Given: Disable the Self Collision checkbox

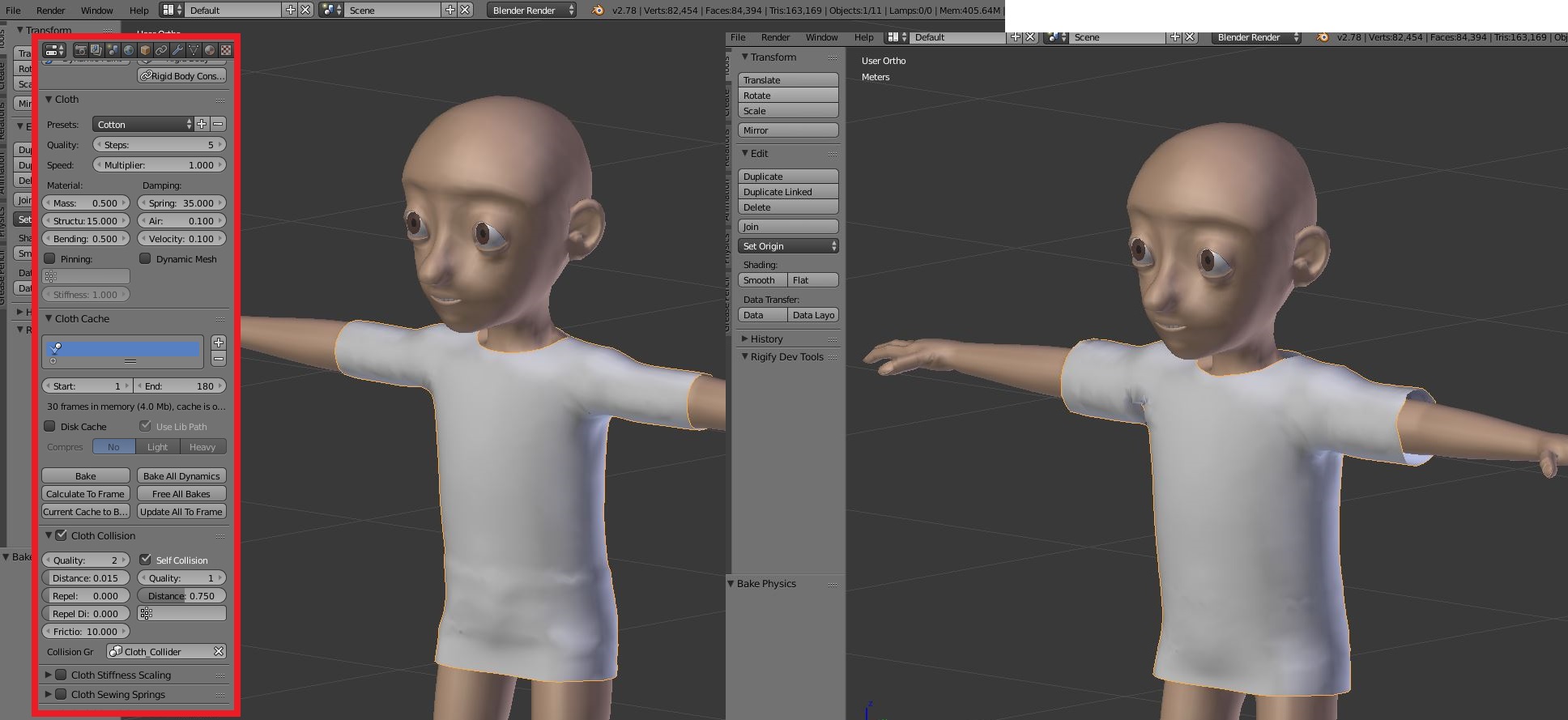Looking at the screenshot, I should coord(145,560).
